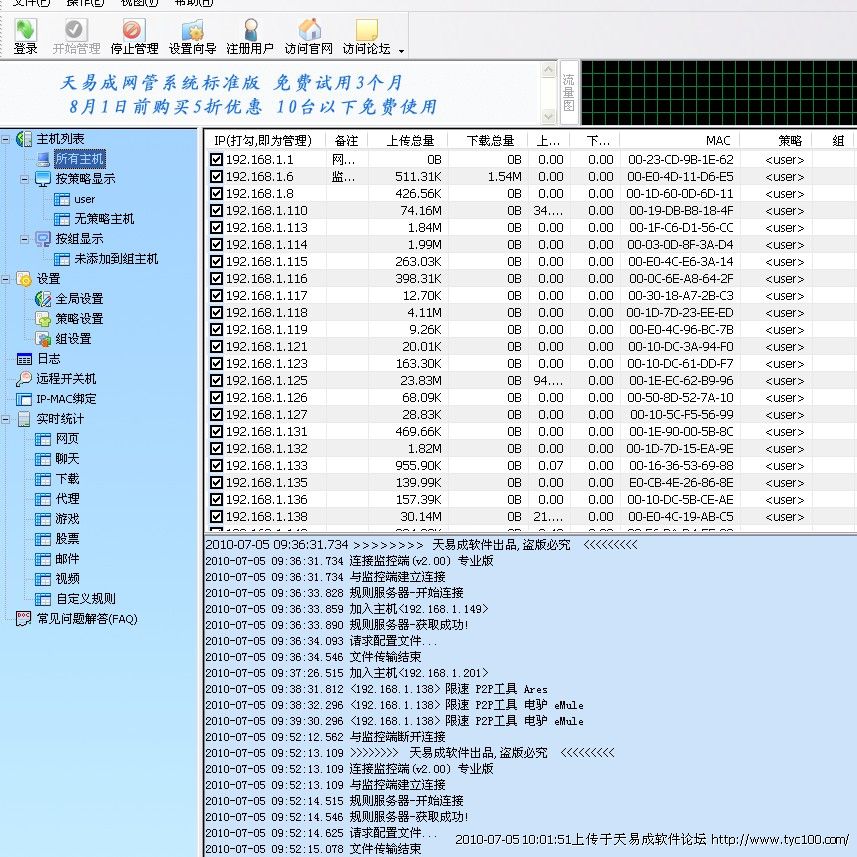Viewport: 857px width, 857px height.
Task: Open the 远程开关机 remote power item
Action: click(66, 379)
